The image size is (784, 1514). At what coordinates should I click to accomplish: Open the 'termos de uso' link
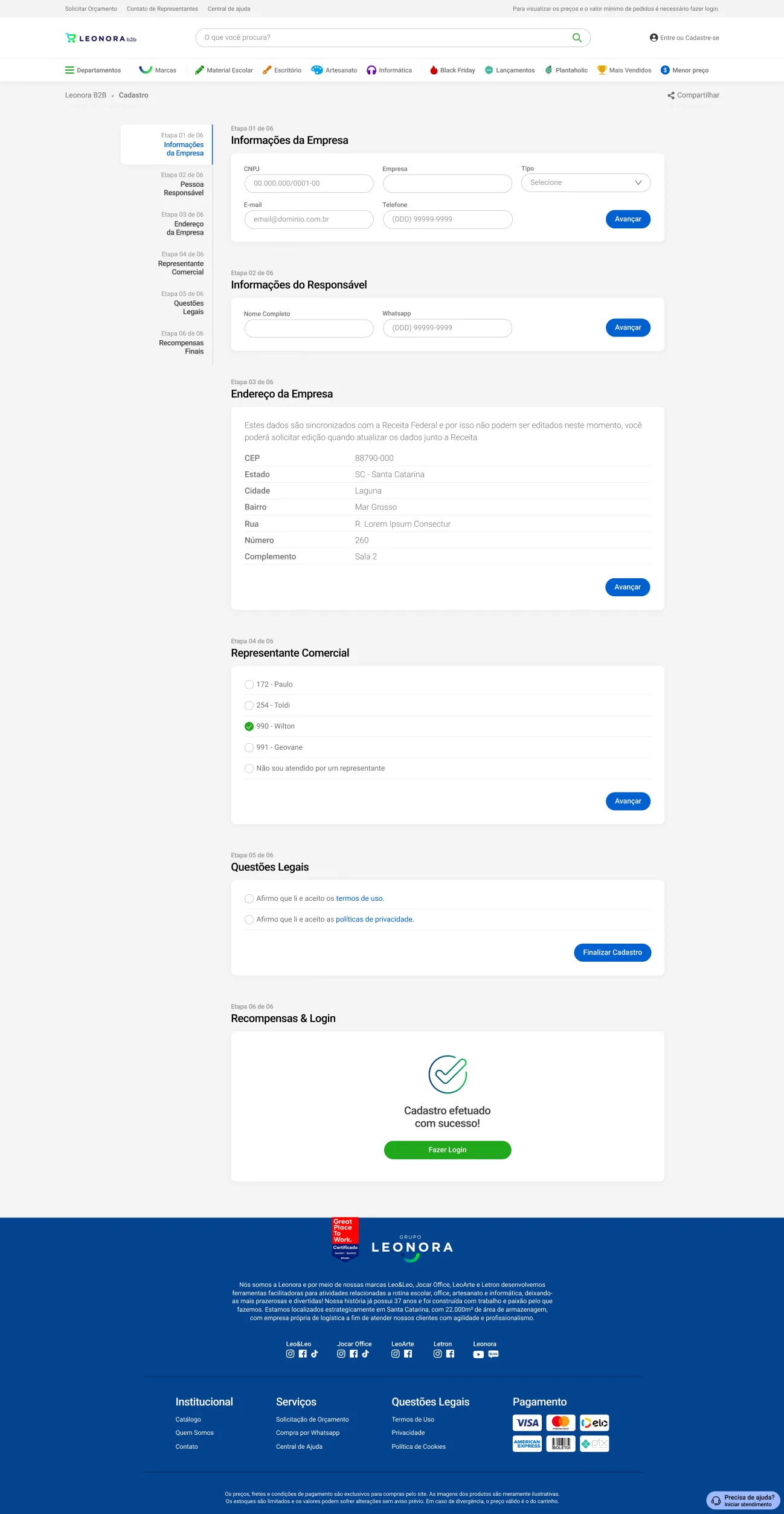(359, 899)
